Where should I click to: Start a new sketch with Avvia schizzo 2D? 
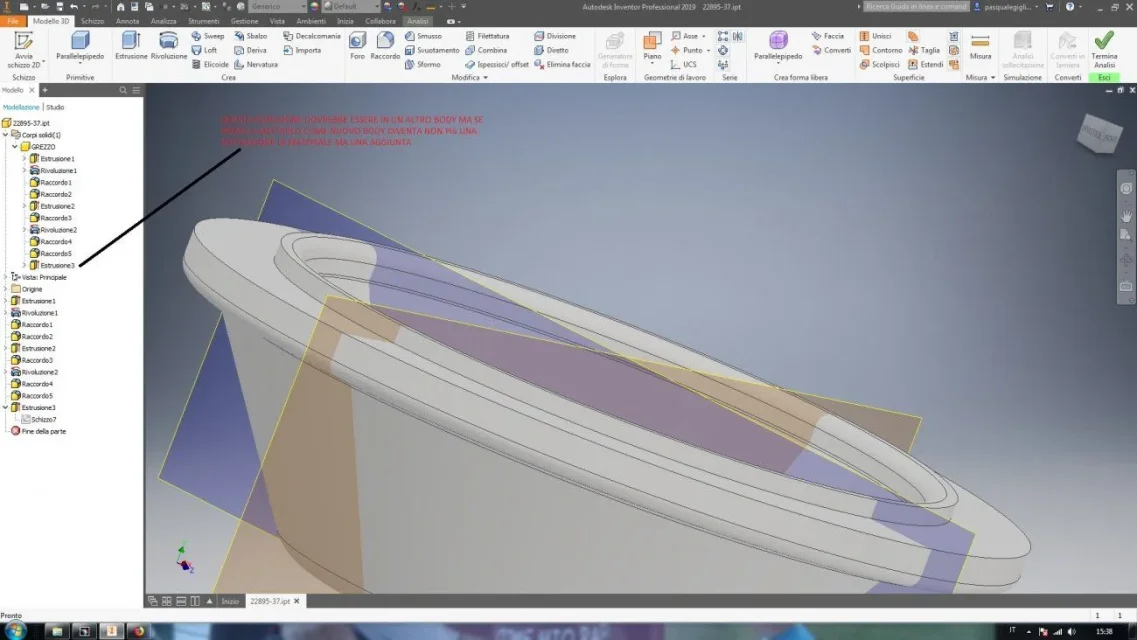(24, 49)
